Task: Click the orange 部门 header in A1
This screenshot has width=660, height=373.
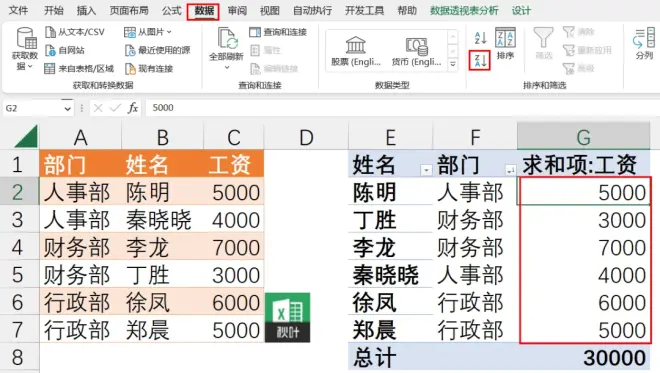Action: pos(80,164)
